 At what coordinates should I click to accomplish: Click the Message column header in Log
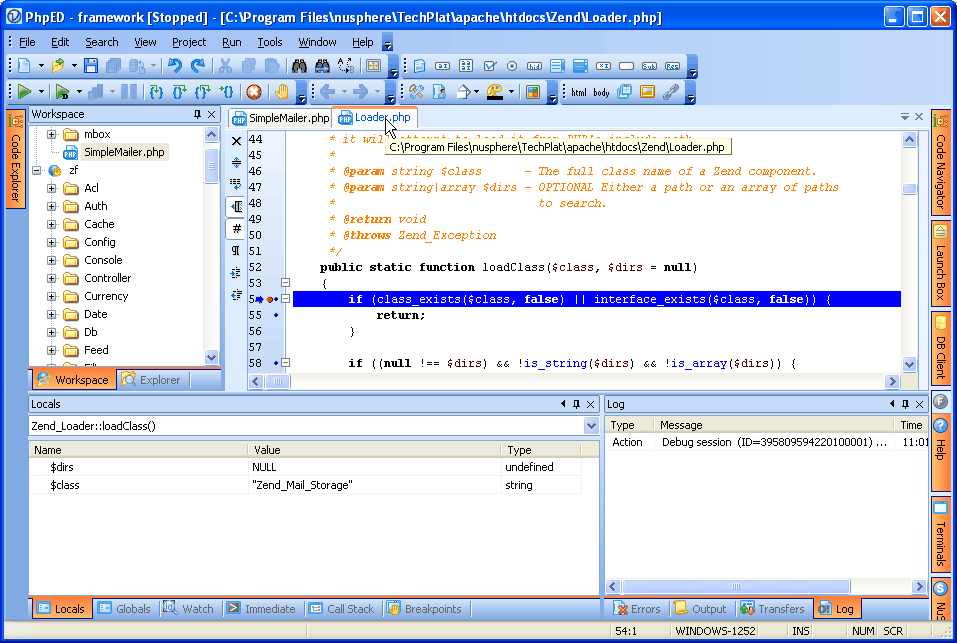point(774,425)
